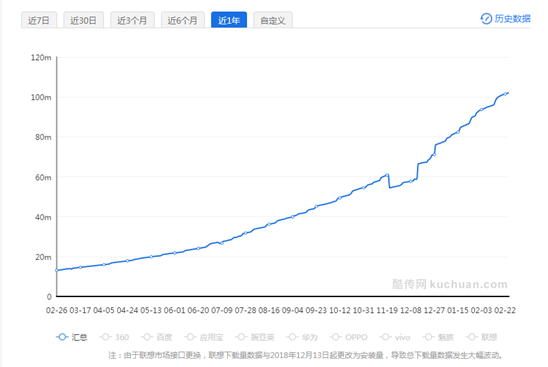Screen dimensions: 548x367
Task: Select the first data point at chart start
Action: click(57, 270)
